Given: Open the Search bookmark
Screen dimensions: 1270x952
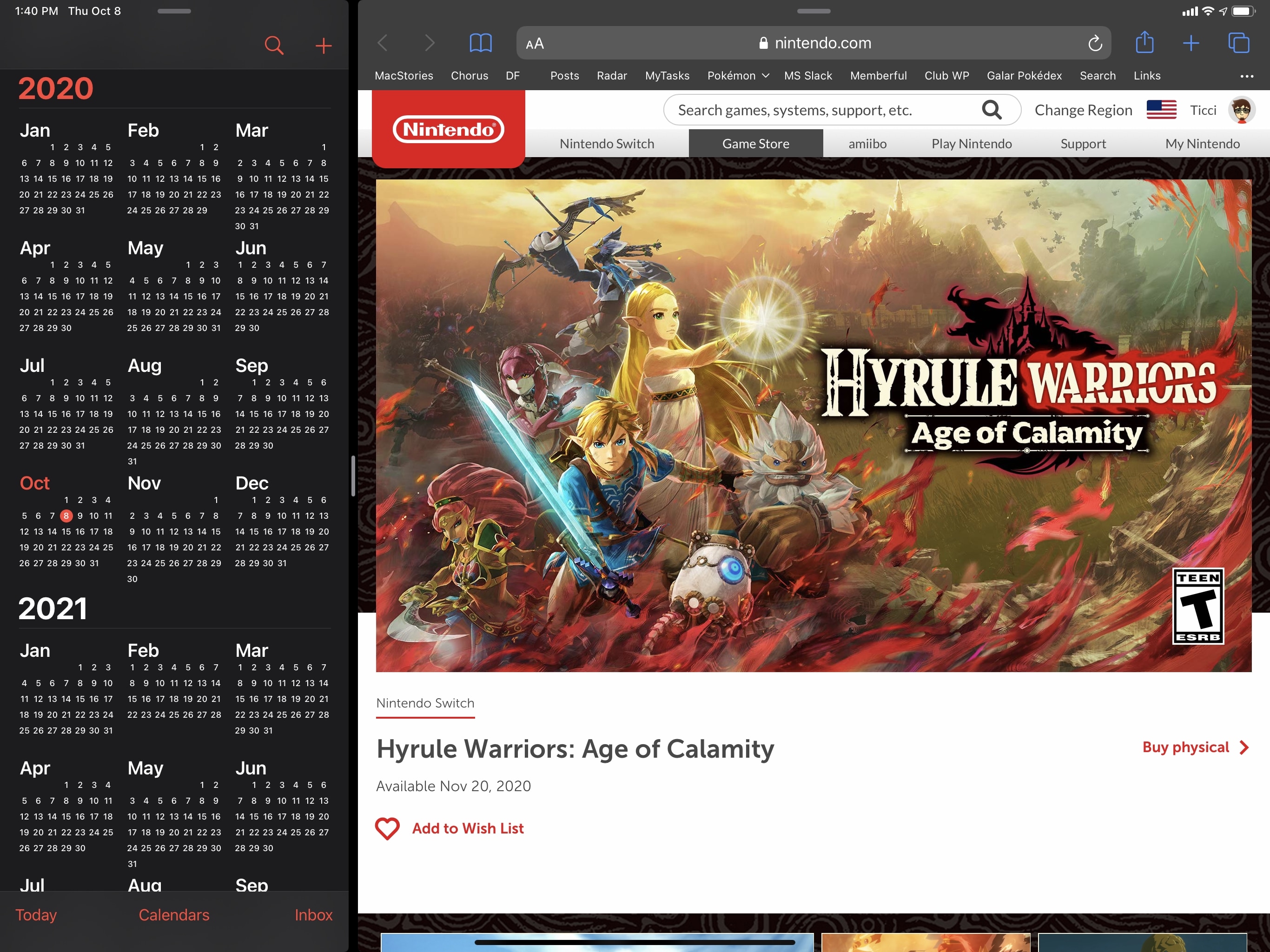Looking at the screenshot, I should 1097,76.
